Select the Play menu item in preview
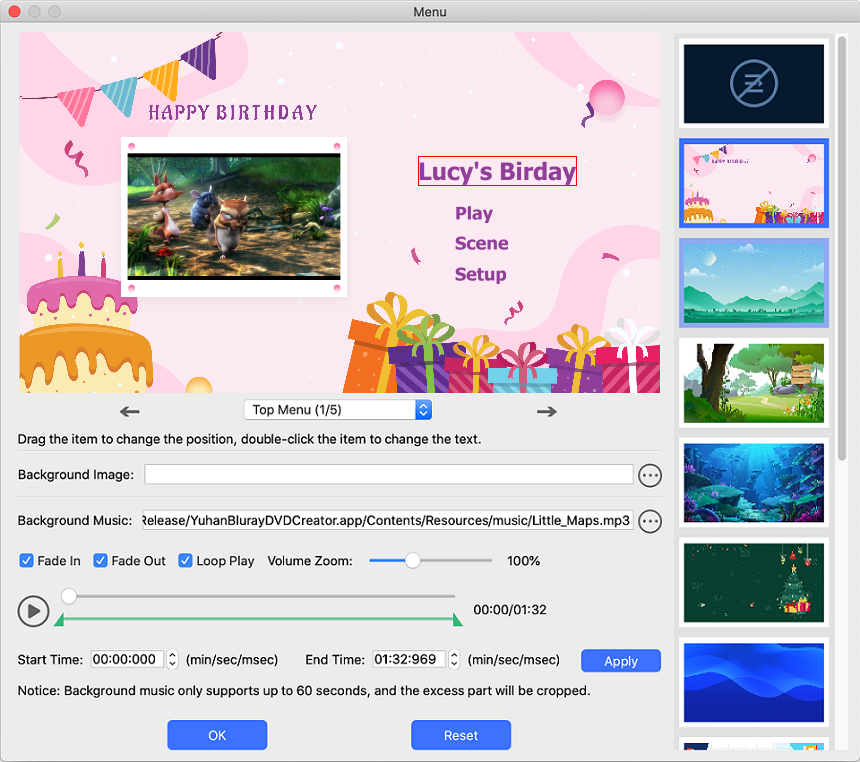The width and height of the screenshot is (860, 762). click(474, 213)
